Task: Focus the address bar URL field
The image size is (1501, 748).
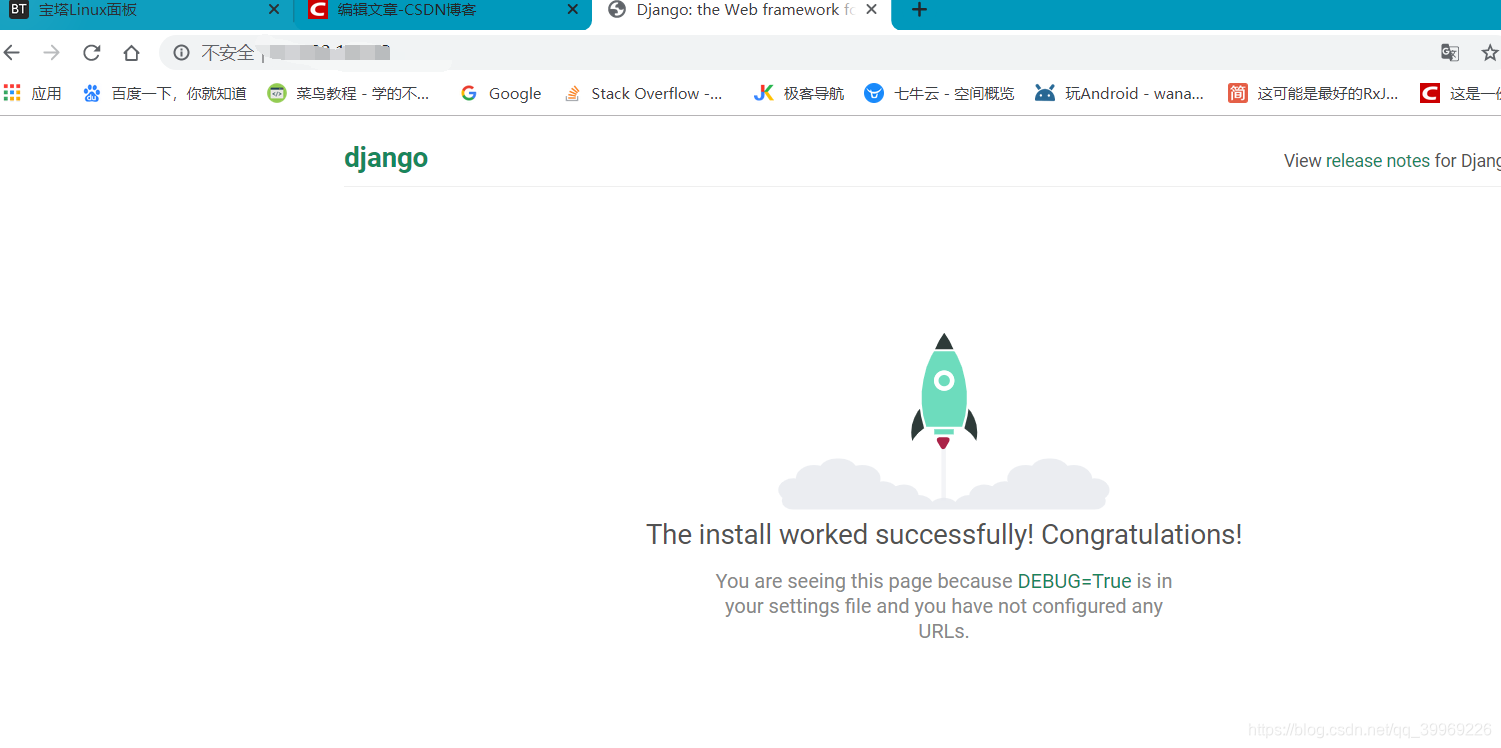Action: 800,53
